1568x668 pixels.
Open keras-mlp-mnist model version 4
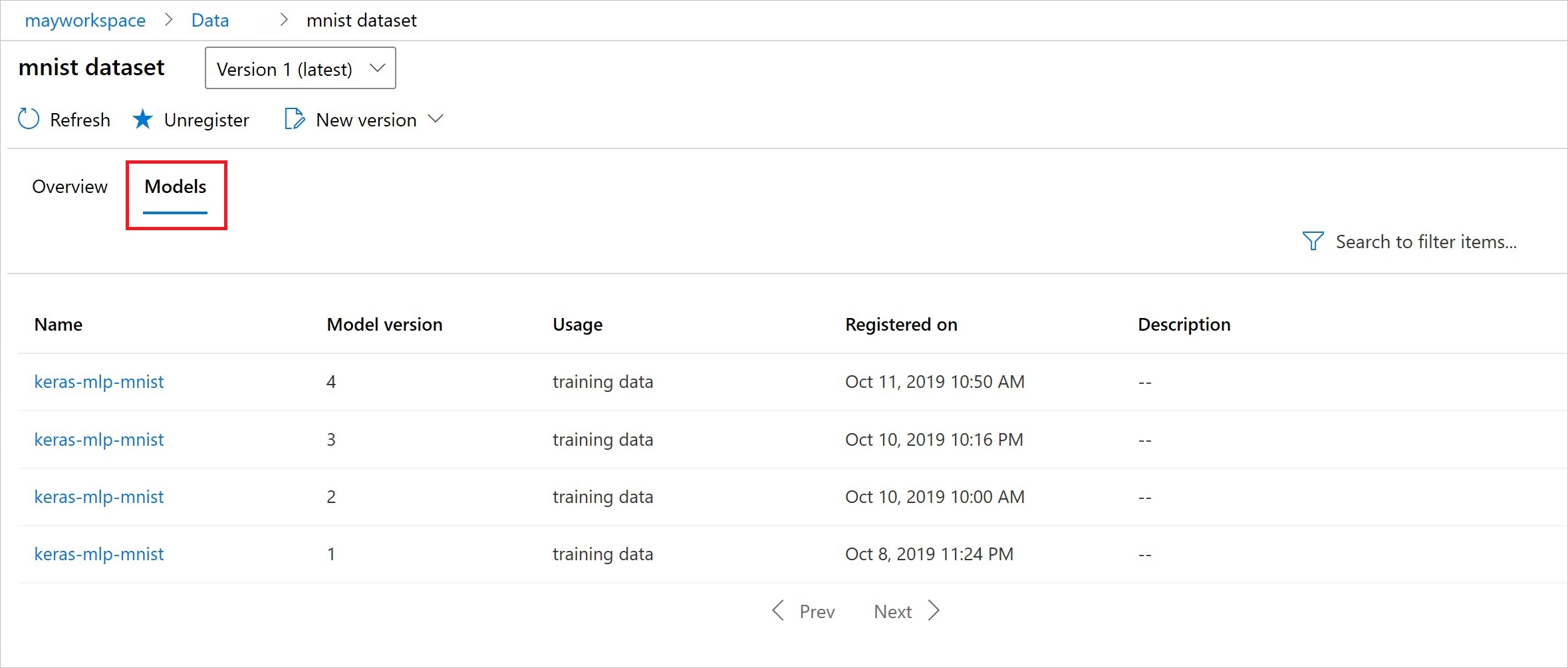(x=99, y=382)
